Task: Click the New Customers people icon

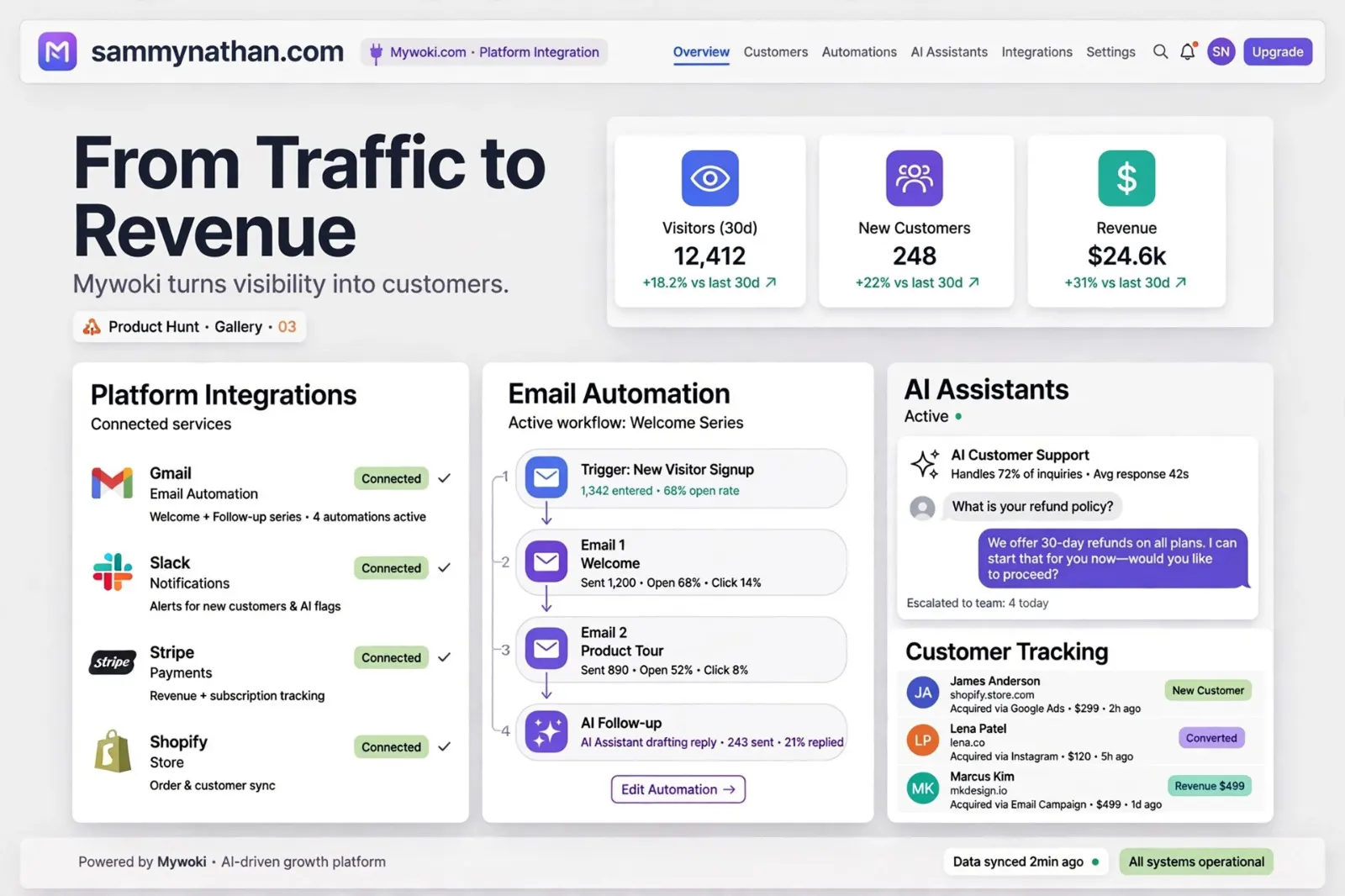Action: tap(915, 178)
